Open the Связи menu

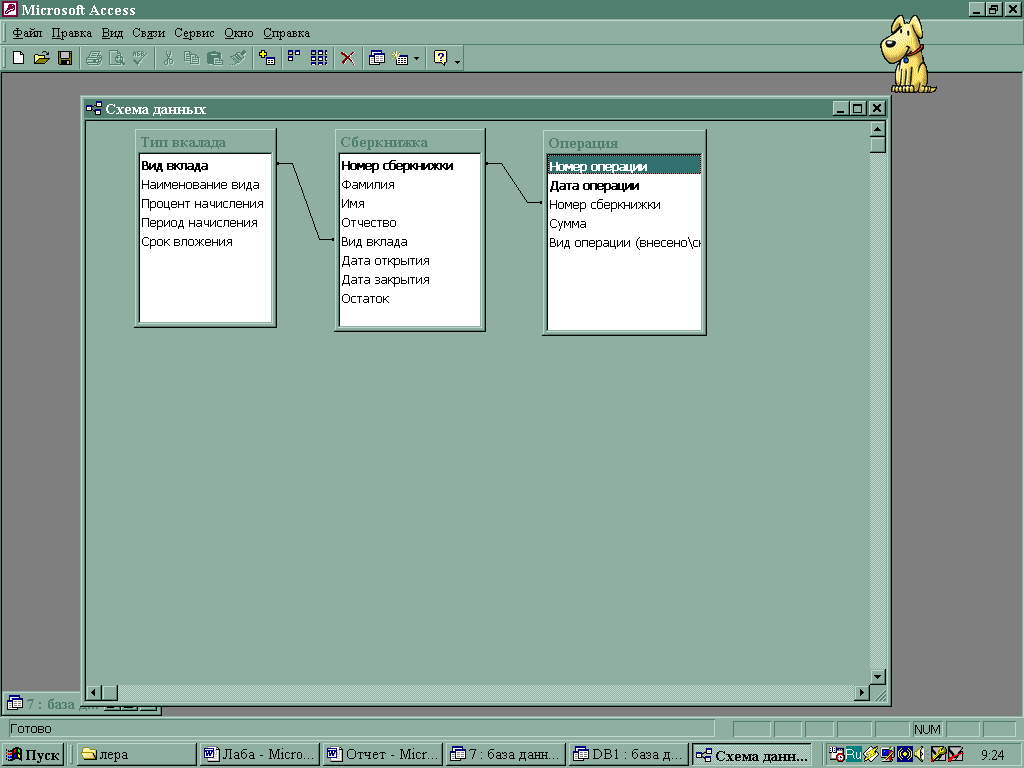[148, 33]
